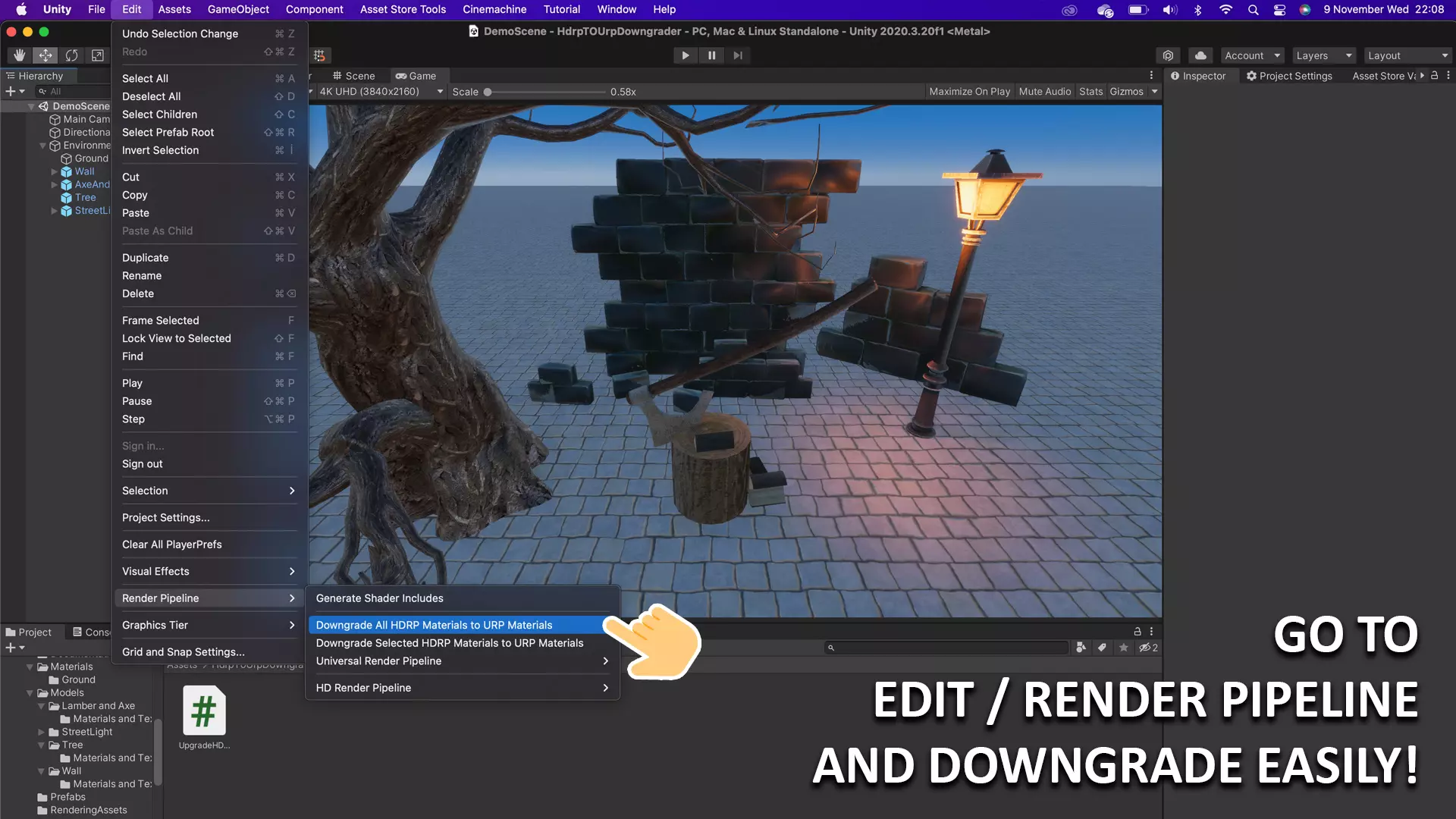Viewport: 1456px width, 819px height.
Task: Open the HD Render Pipeline submenu
Action: tap(462, 688)
